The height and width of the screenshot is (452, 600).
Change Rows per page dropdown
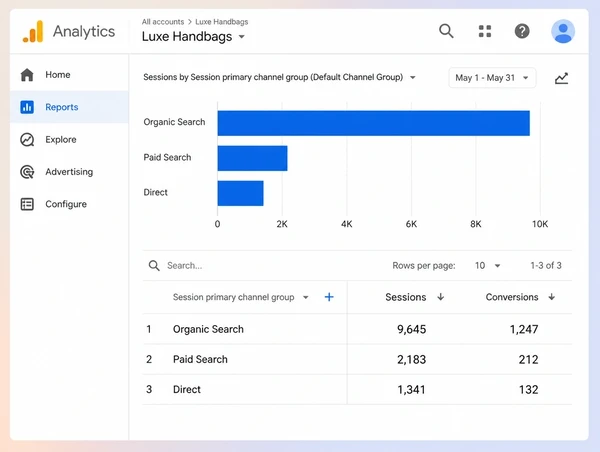pyautogui.click(x=488, y=266)
